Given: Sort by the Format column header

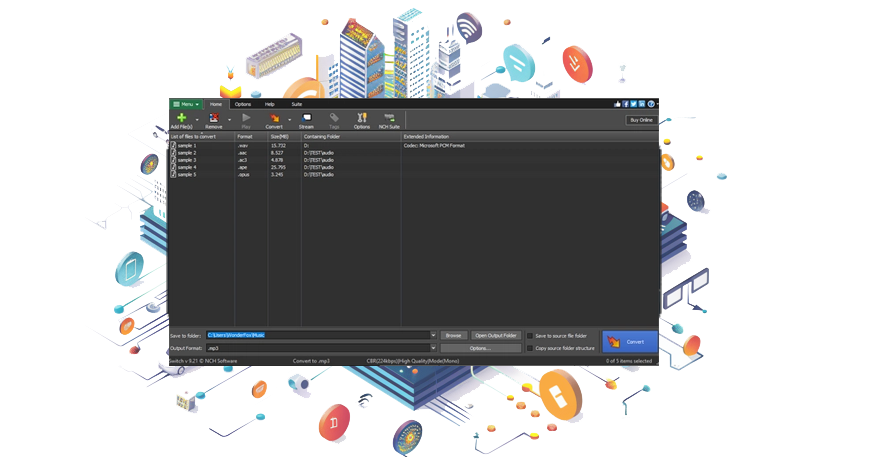Looking at the screenshot, I should [252, 136].
